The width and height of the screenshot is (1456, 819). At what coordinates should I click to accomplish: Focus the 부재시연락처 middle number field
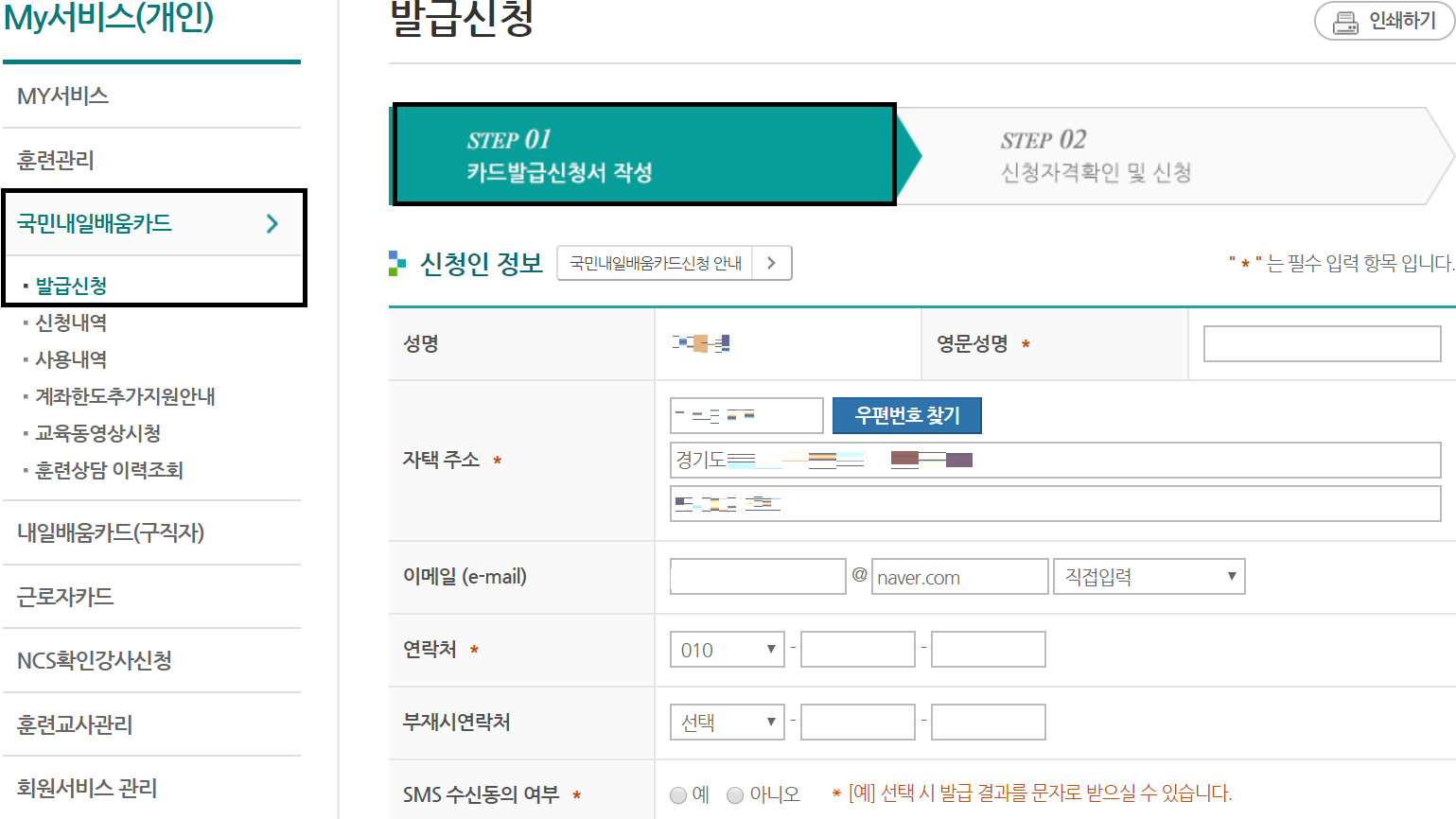pyautogui.click(x=858, y=722)
